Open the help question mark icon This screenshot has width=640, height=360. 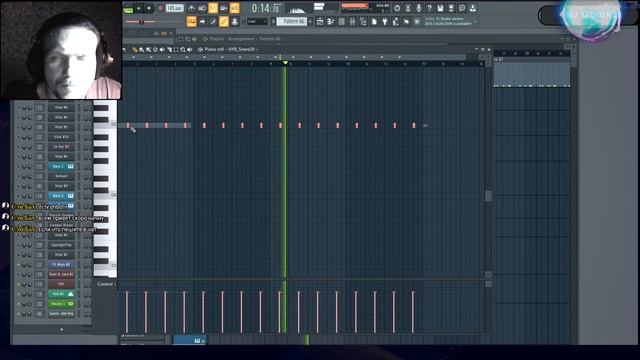pyautogui.click(x=429, y=8)
